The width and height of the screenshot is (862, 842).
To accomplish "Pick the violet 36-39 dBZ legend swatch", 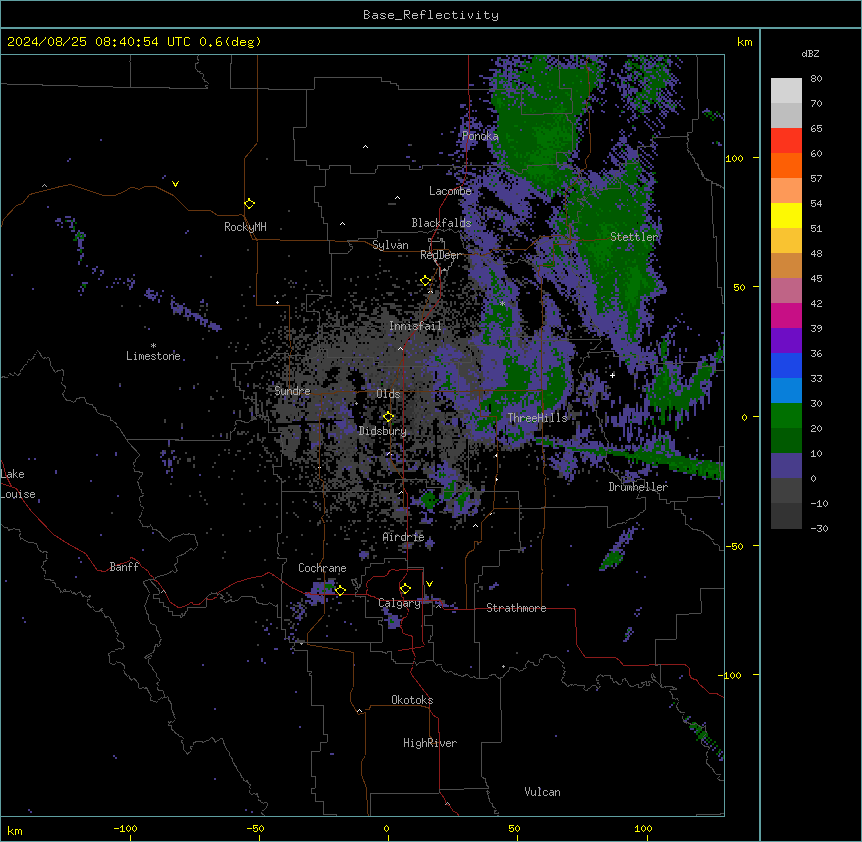I will click(786, 341).
